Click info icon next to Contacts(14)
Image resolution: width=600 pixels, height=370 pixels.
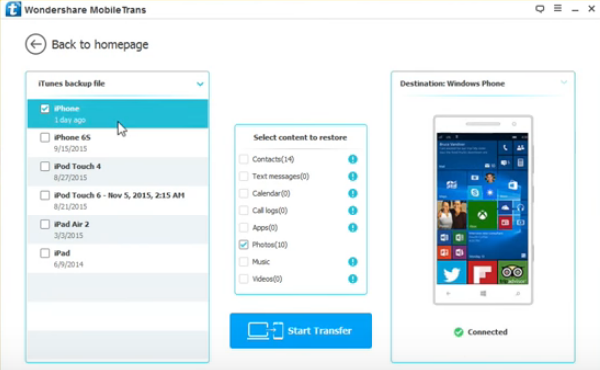352,159
